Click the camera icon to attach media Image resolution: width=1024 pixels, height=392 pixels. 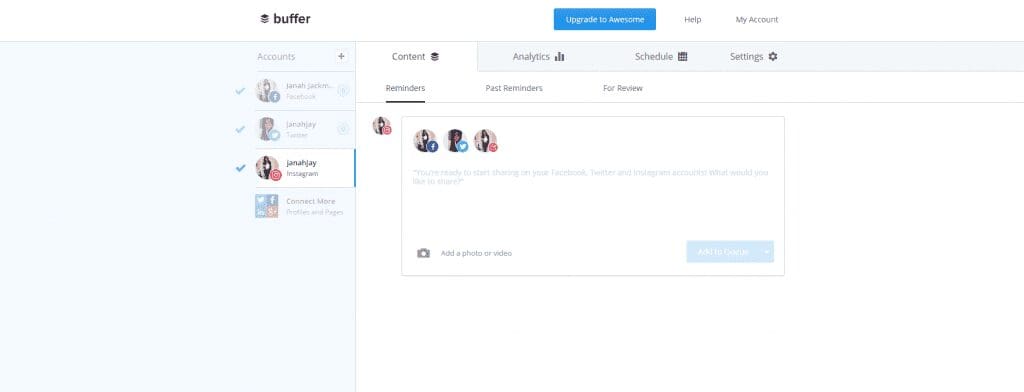423,253
